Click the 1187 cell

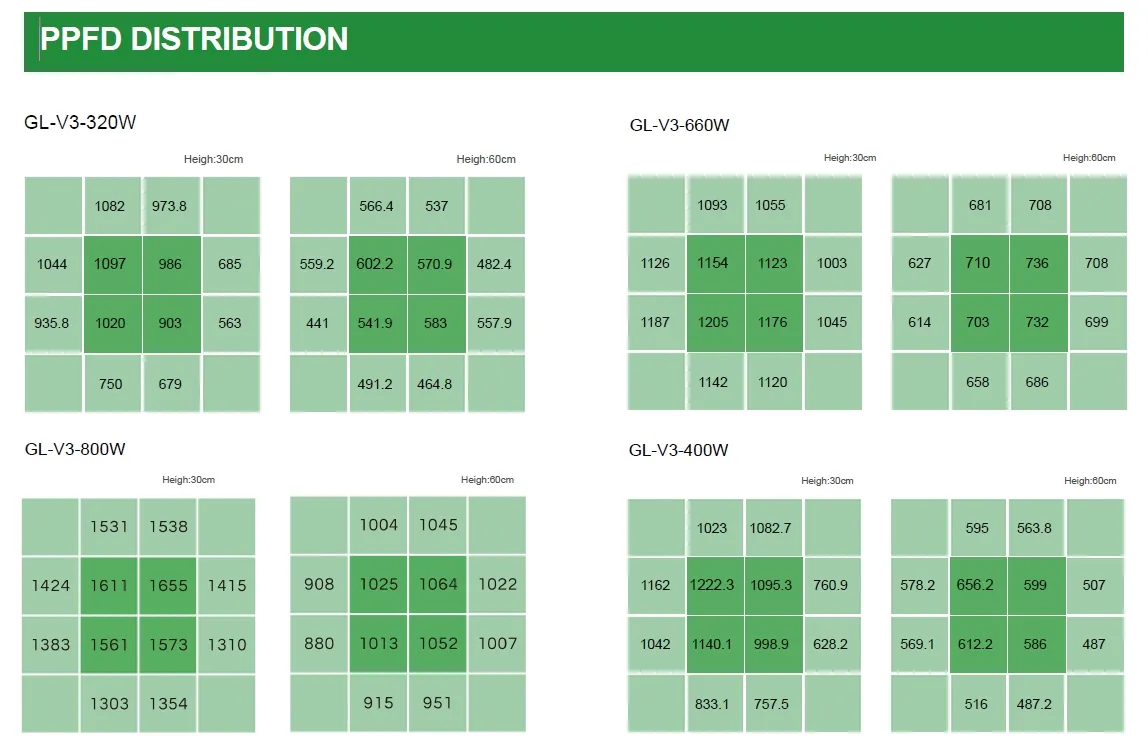655,322
